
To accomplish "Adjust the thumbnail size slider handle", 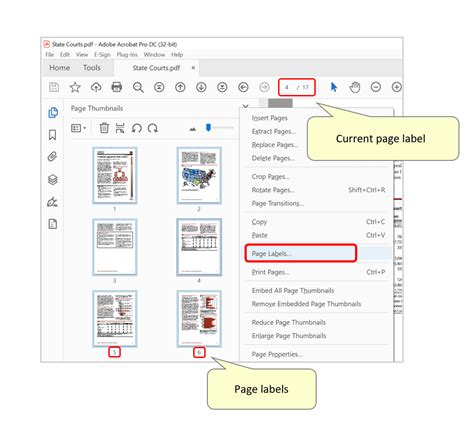I will 208,127.
